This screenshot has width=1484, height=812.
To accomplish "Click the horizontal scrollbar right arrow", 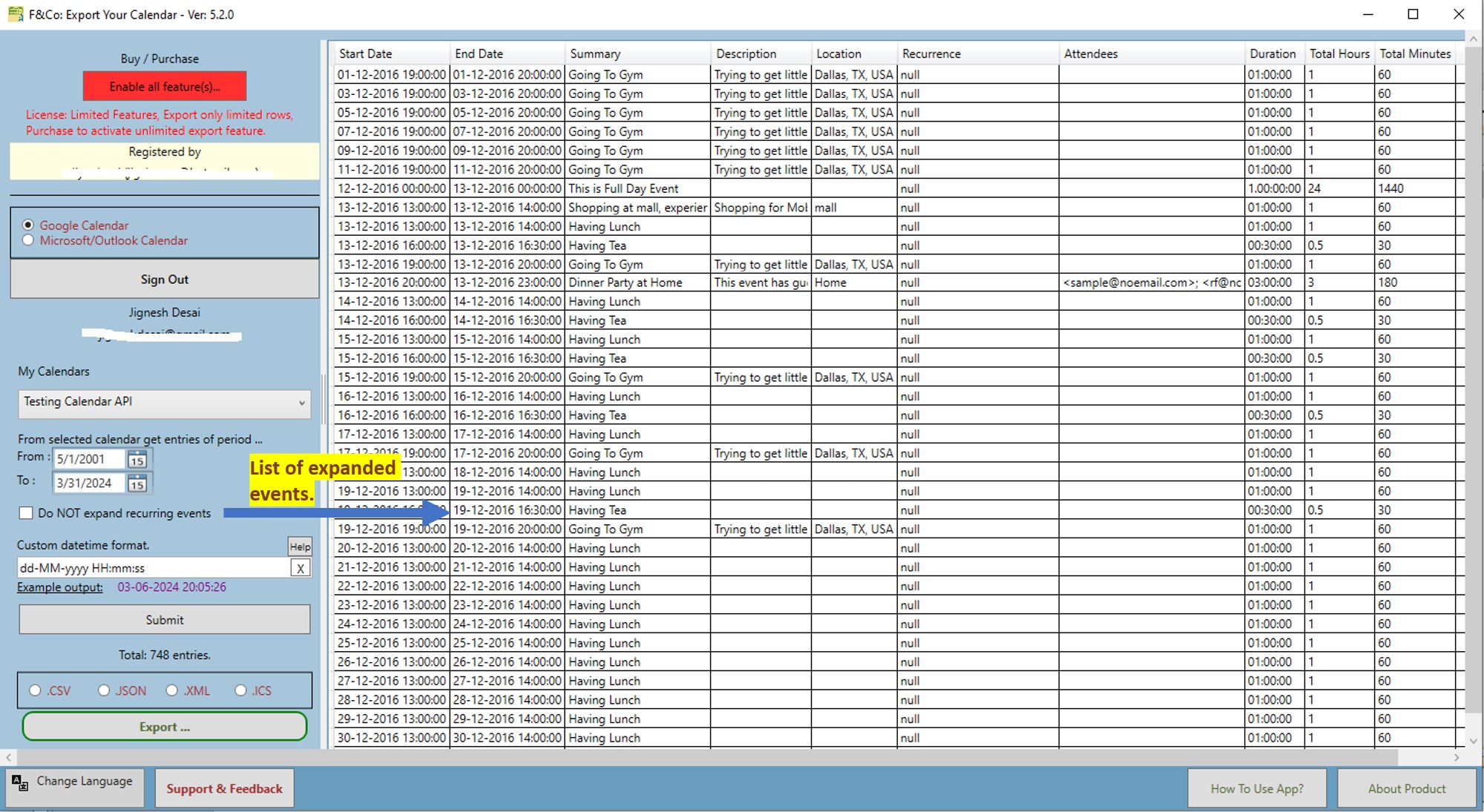I will point(1457,757).
